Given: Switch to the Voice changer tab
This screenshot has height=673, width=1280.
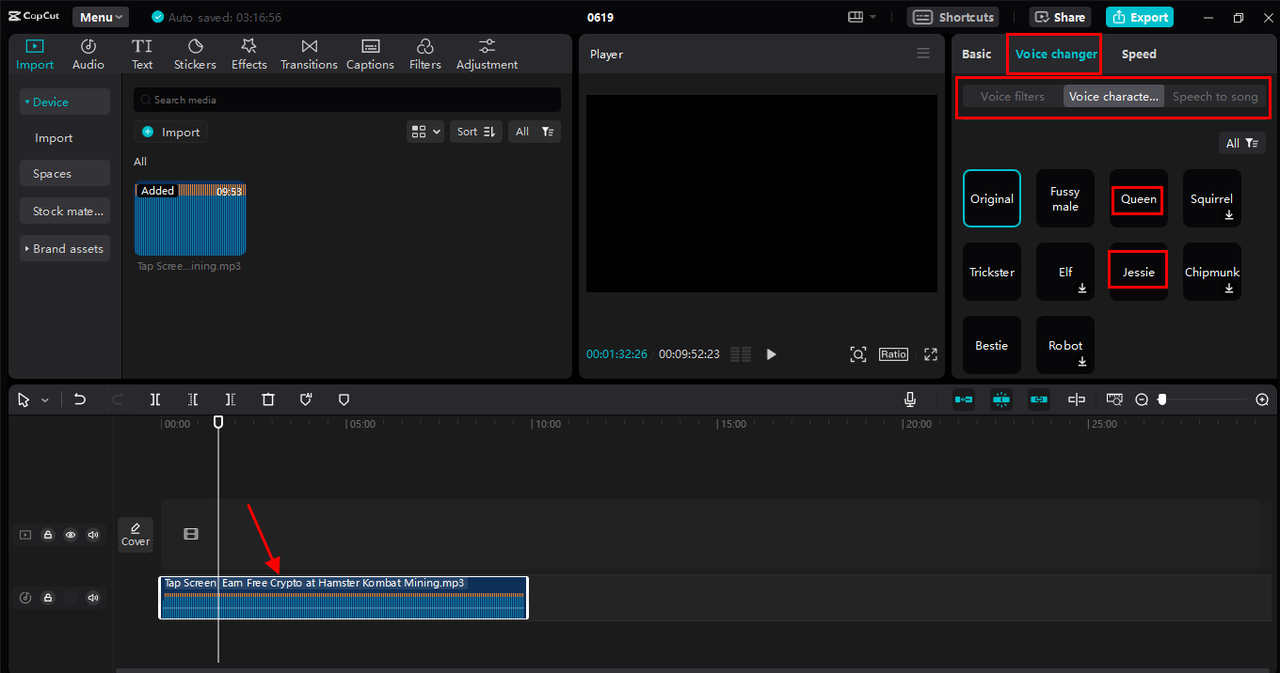Looking at the screenshot, I should [1056, 54].
